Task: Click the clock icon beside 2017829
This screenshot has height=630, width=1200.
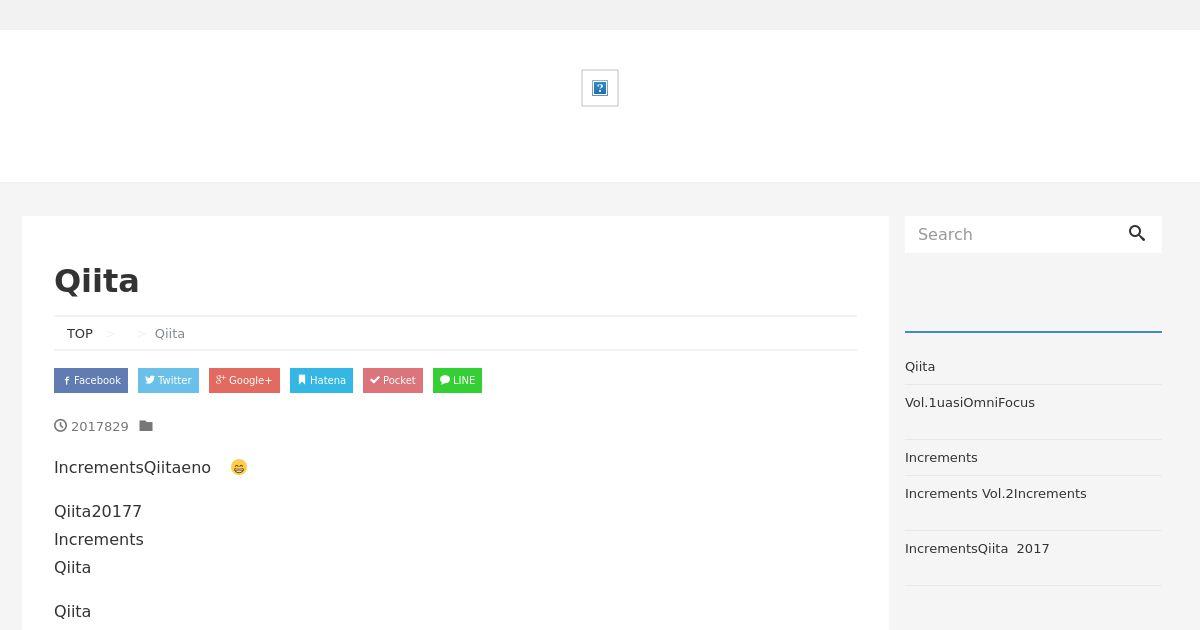Action: (61, 426)
